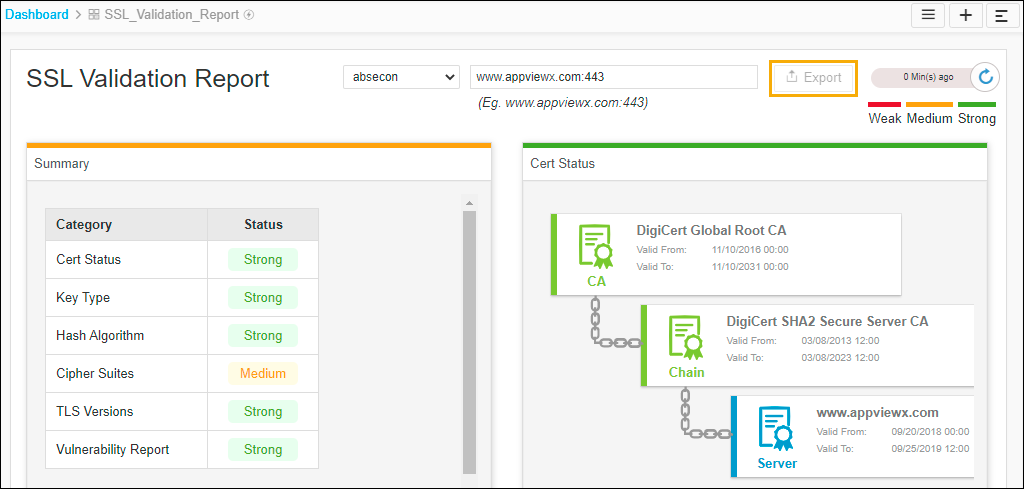Click the 11/10/2016 00:00 Valid From date
1024x489 pixels.
pyautogui.click(x=750, y=249)
